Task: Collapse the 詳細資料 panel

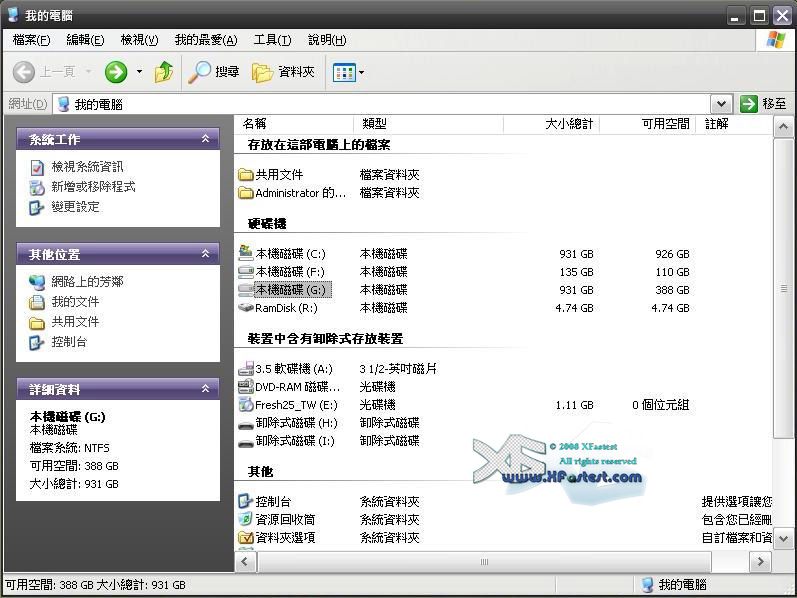Action: point(205,388)
